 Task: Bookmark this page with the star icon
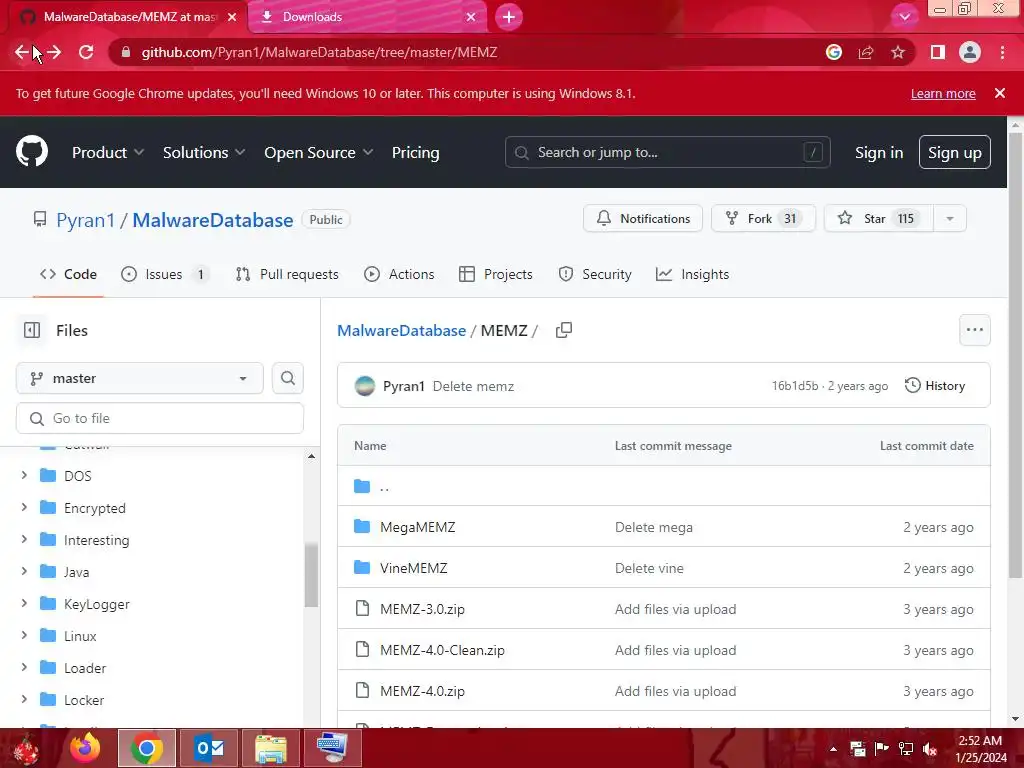tap(898, 52)
